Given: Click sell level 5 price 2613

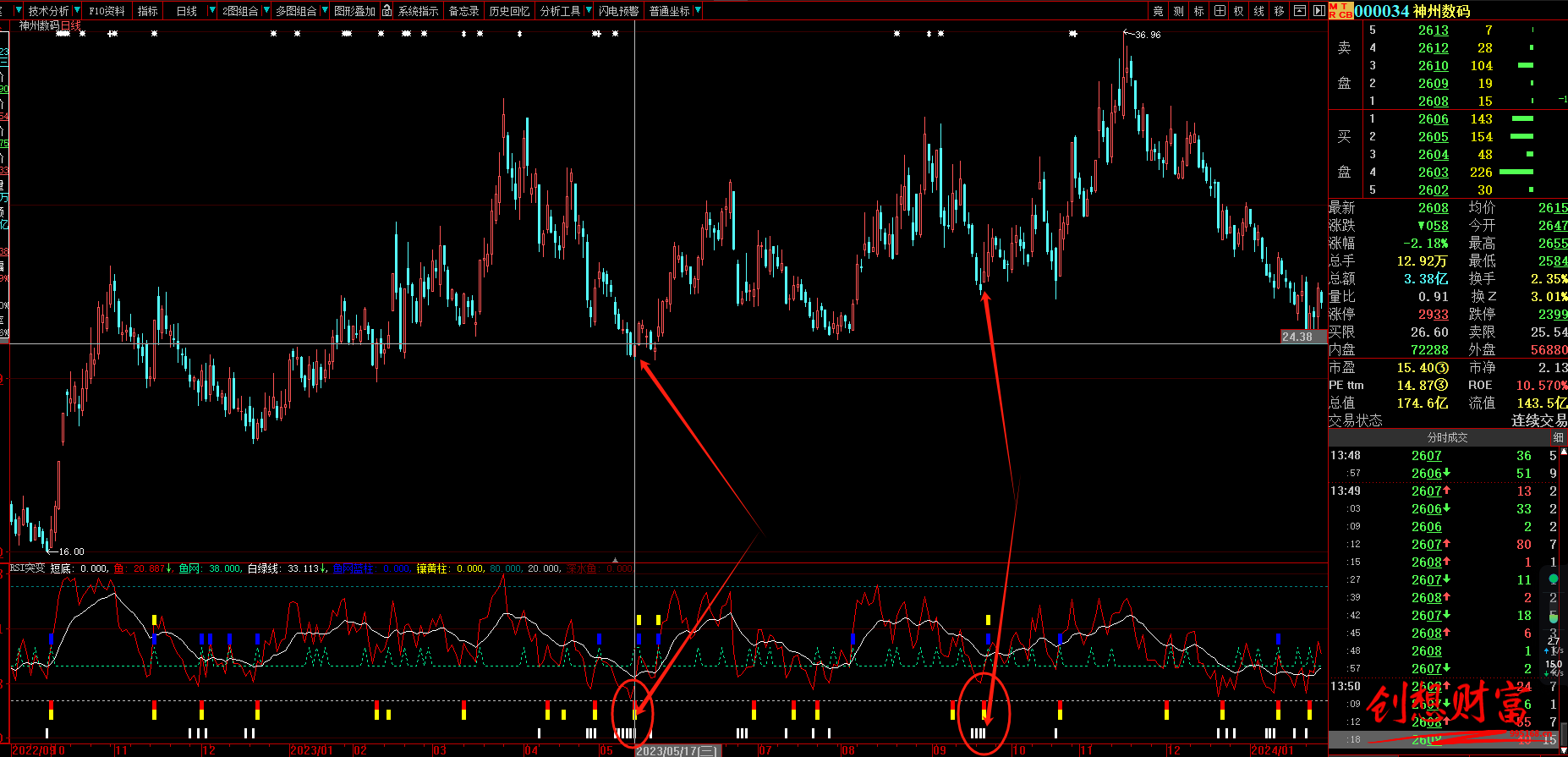Looking at the screenshot, I should [1434, 30].
